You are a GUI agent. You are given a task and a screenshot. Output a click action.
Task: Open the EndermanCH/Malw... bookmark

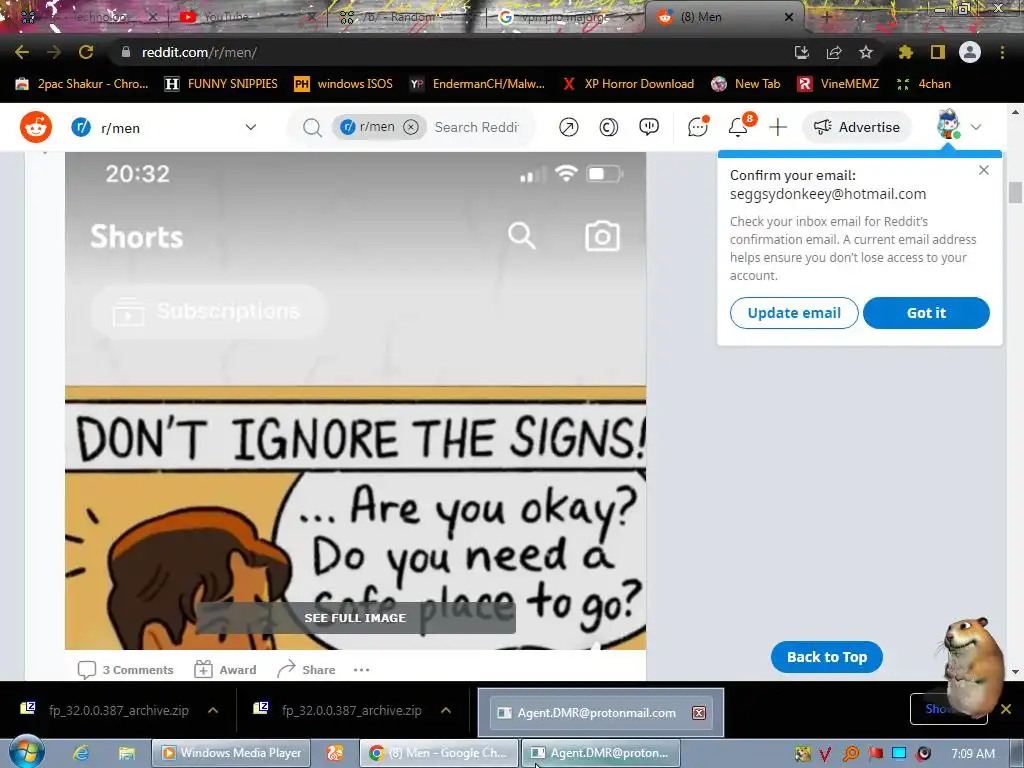click(477, 84)
